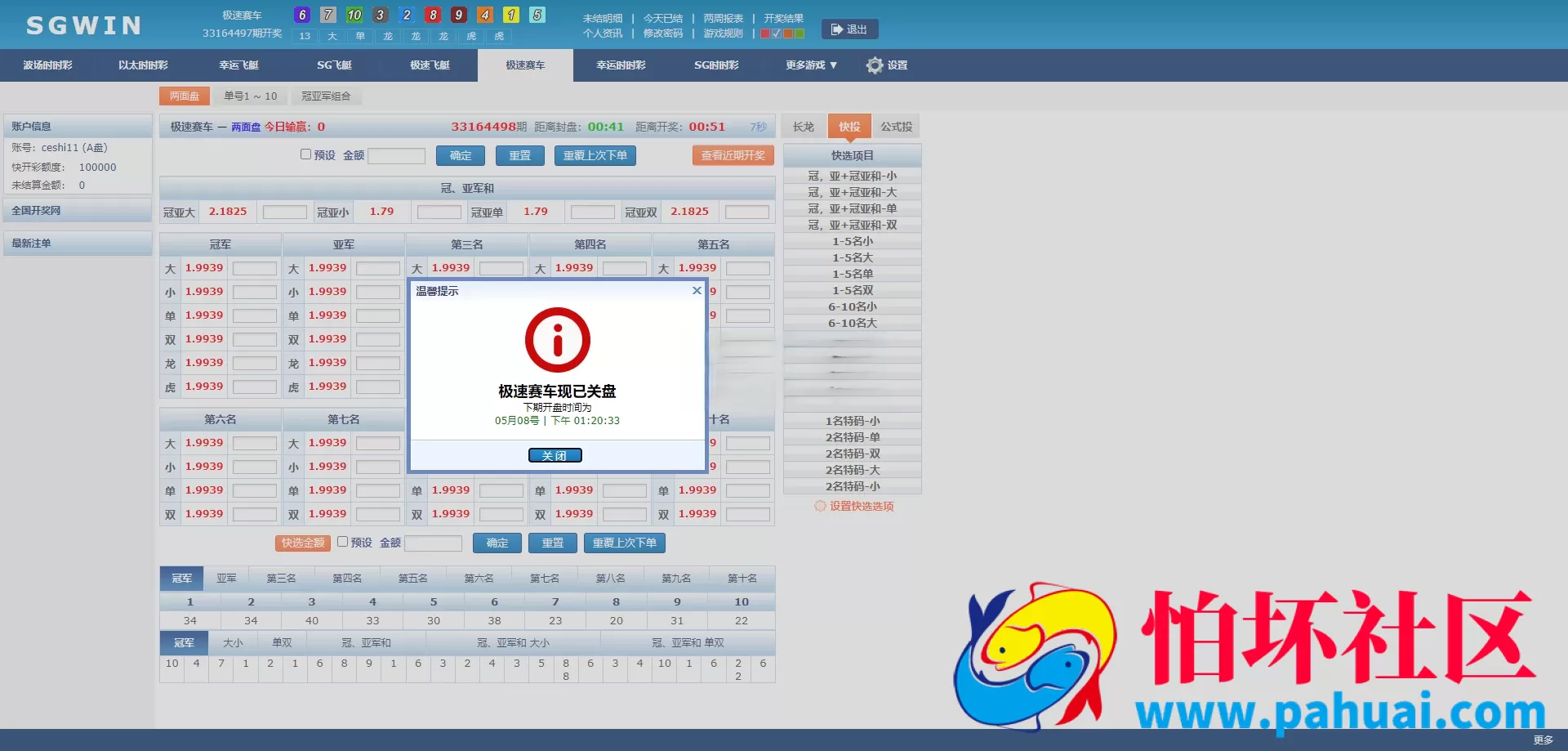
Task: Open the 未结明细 link
Action: point(603,18)
